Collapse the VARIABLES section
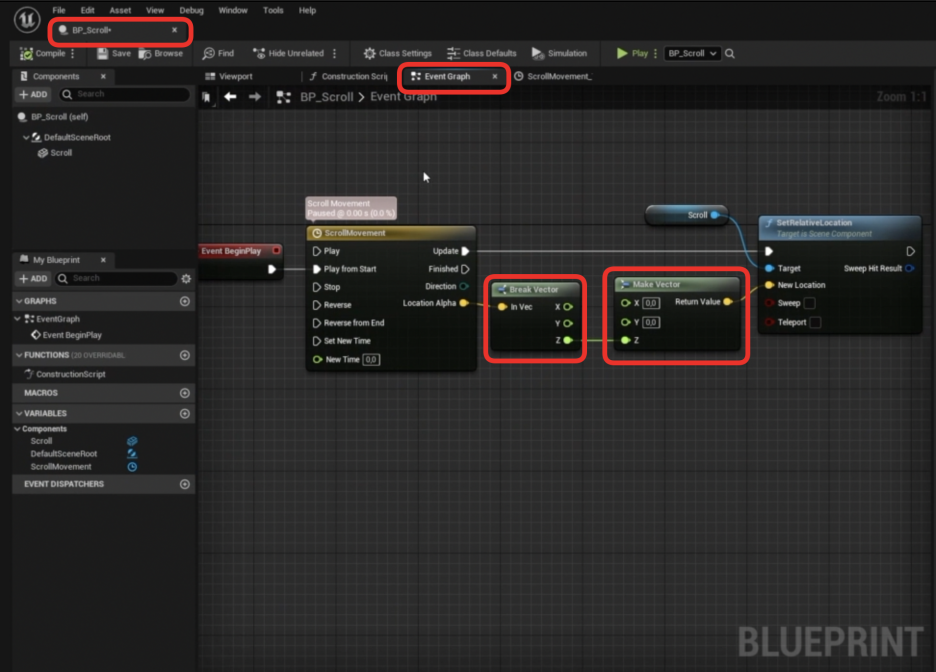This screenshot has width=936, height=672. click(19, 414)
